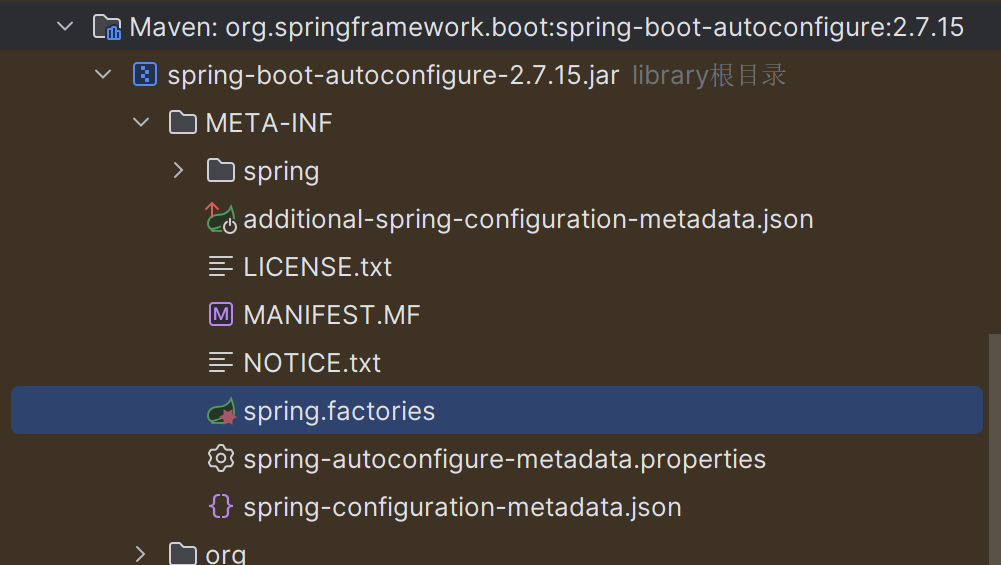Click the META-INF folder icon
The height and width of the screenshot is (565, 1001).
[x=183, y=123]
